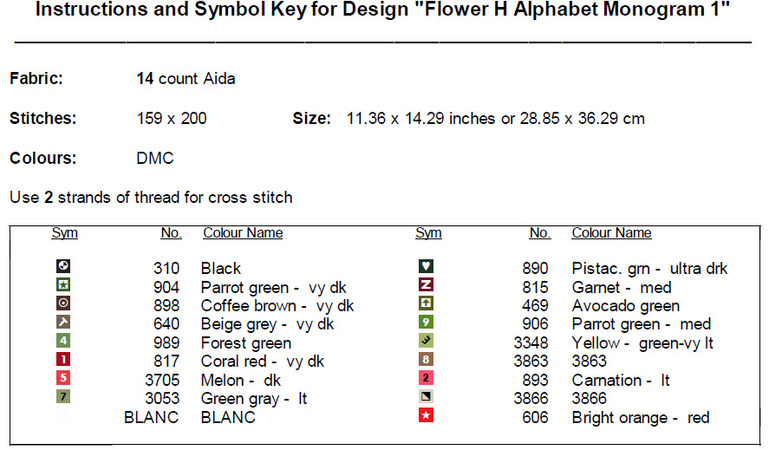The image size is (769, 450).
Task: Click the Avocado green 469 symbol
Action: coord(425,304)
